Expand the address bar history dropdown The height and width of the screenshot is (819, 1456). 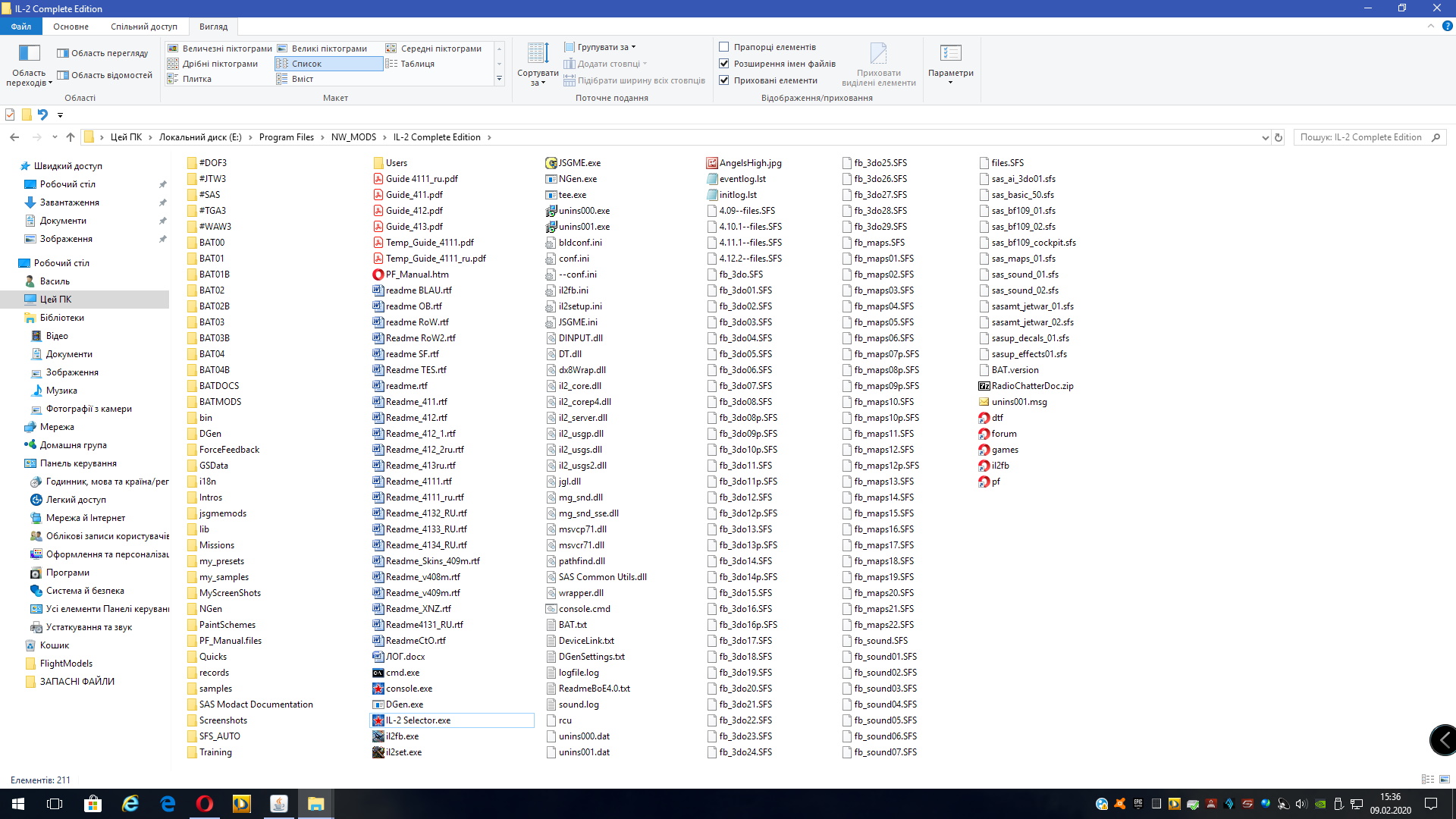[1265, 137]
